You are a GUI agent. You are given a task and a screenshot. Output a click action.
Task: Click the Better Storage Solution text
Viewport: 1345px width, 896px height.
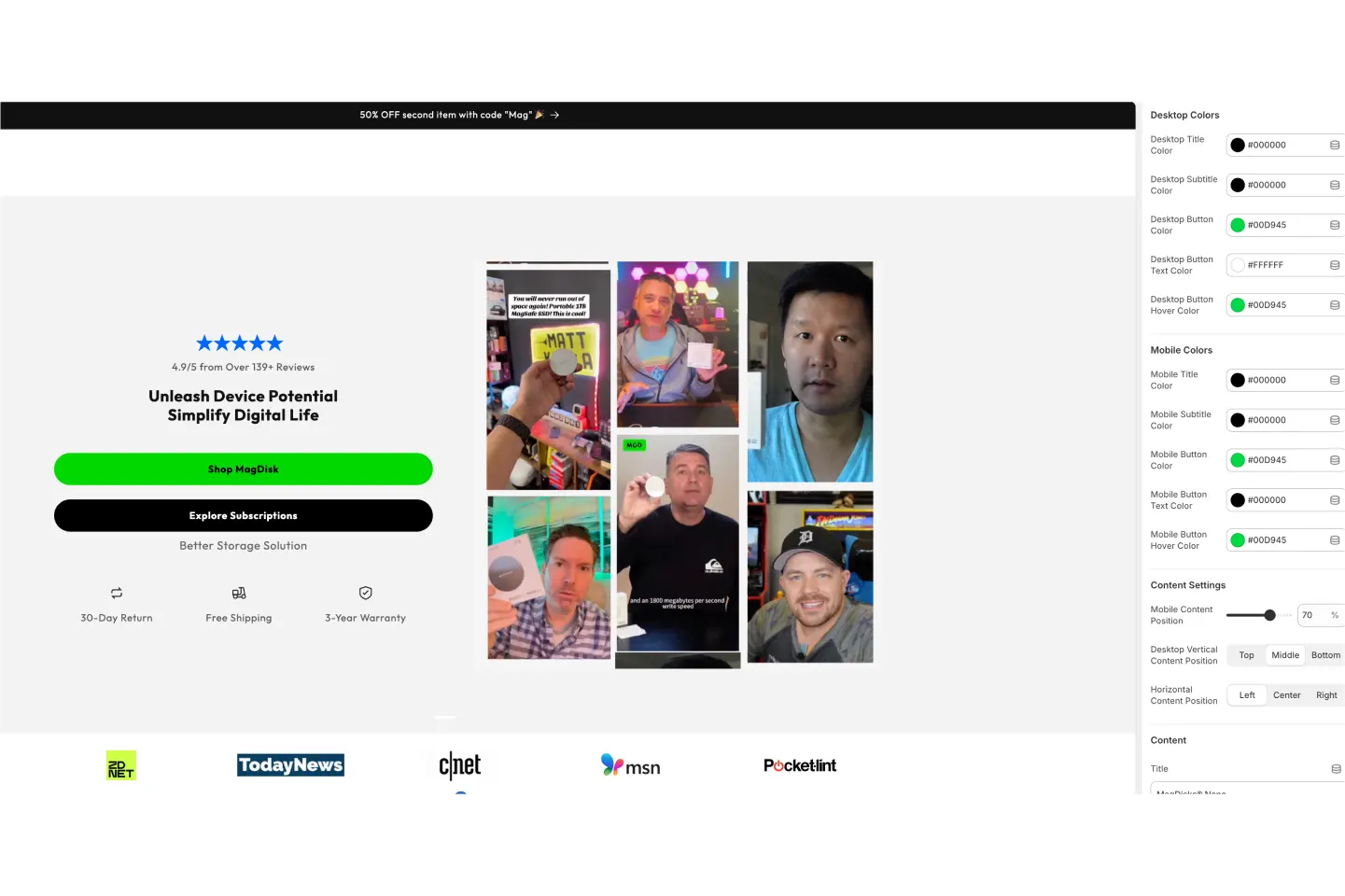point(244,546)
